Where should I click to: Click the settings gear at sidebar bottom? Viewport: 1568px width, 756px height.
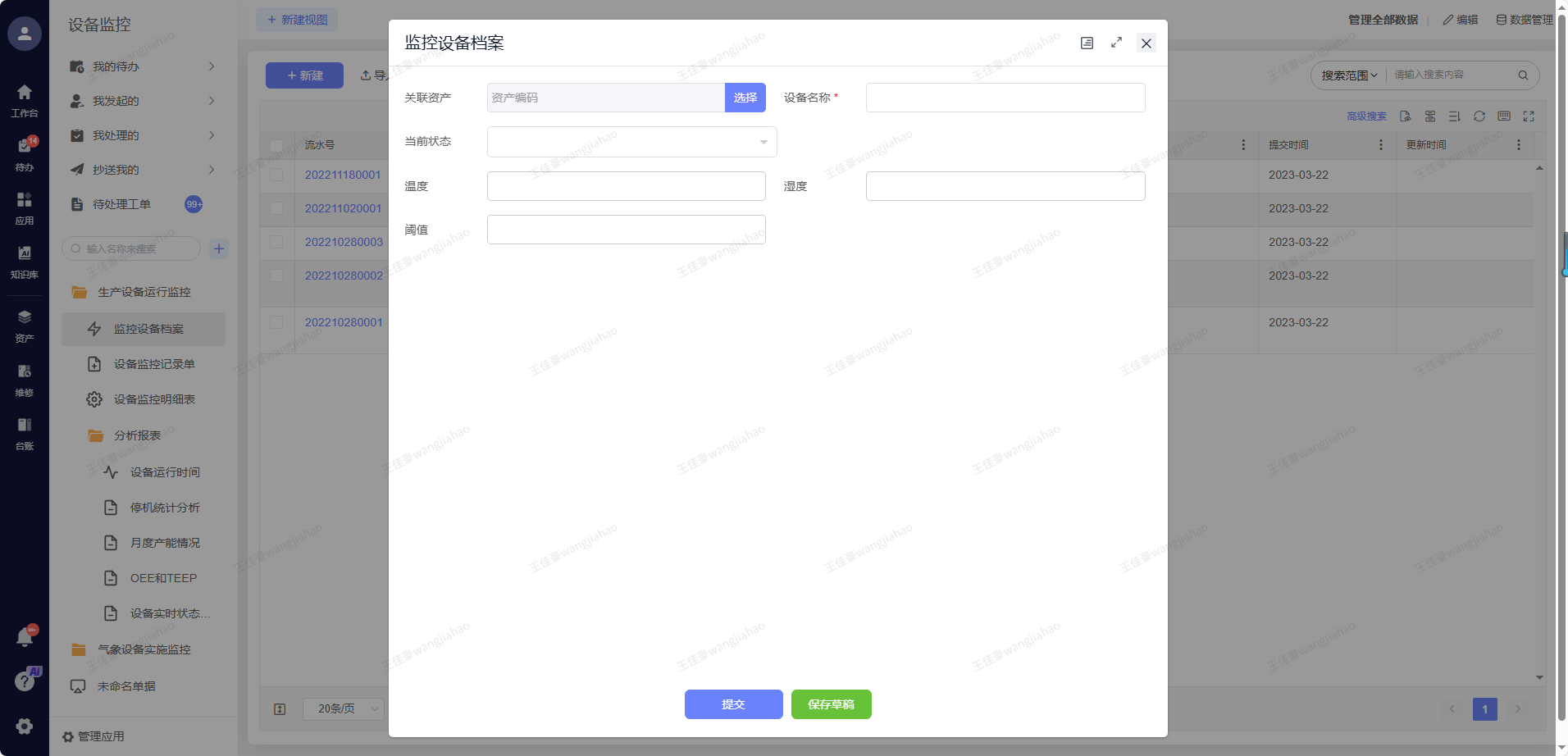(25, 726)
